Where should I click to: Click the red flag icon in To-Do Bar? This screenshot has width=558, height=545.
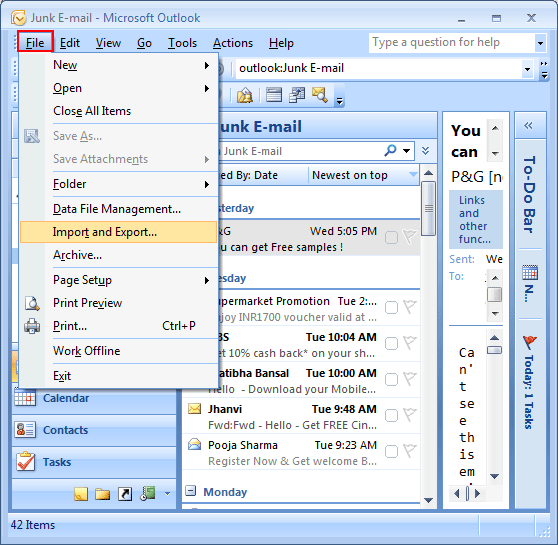click(530, 342)
